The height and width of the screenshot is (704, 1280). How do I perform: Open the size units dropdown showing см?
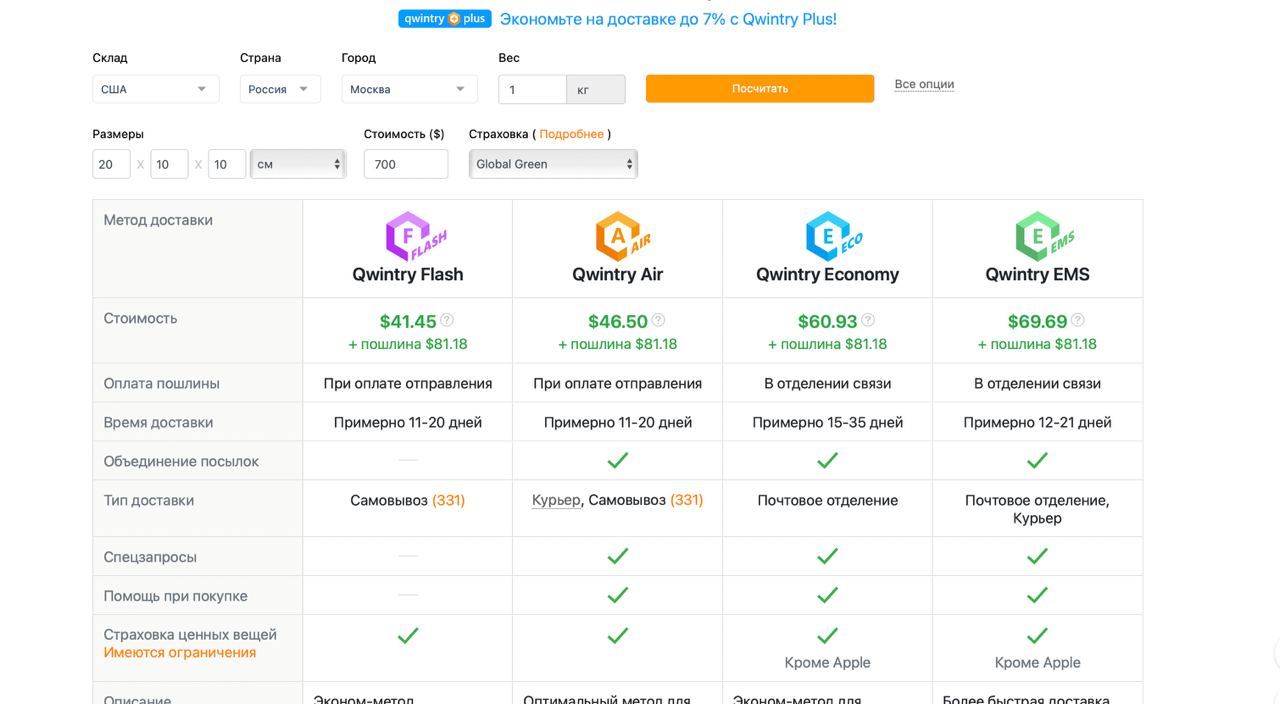[x=298, y=164]
